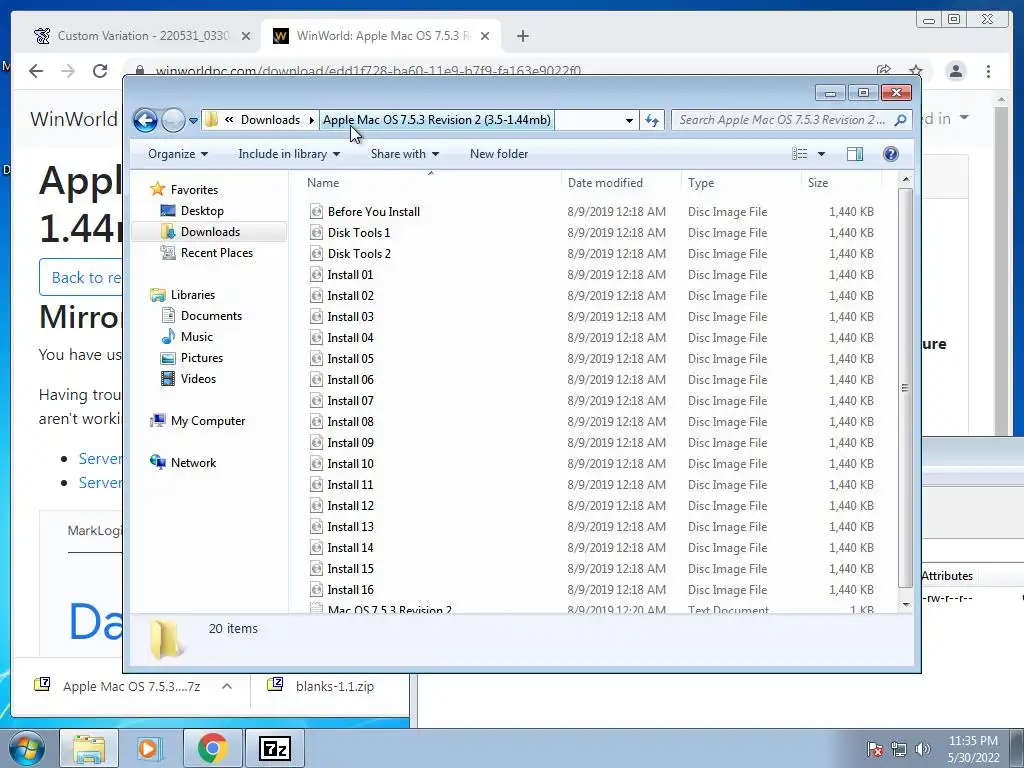The height and width of the screenshot is (768, 1024).
Task: Open the address bar history dropdown
Action: point(629,120)
